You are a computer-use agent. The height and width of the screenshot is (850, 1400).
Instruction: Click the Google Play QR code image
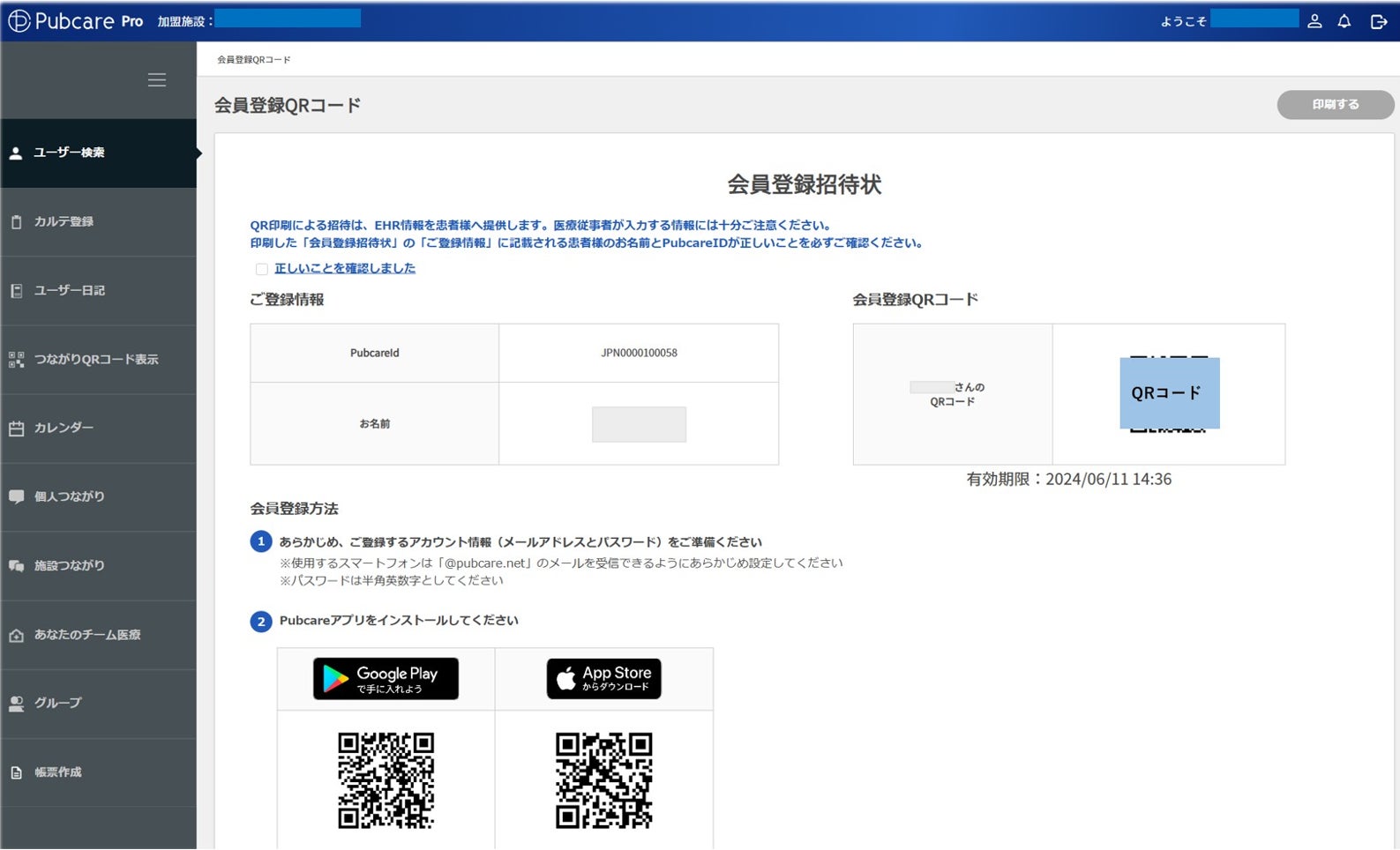(386, 780)
